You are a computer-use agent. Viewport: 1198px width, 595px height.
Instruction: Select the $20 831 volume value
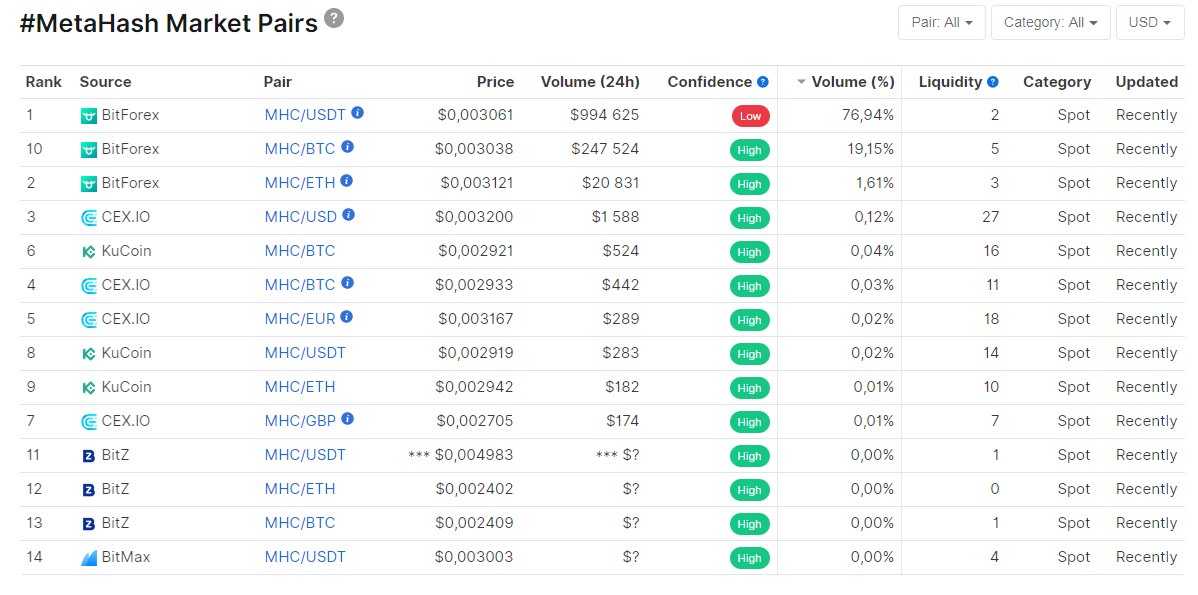click(x=610, y=183)
